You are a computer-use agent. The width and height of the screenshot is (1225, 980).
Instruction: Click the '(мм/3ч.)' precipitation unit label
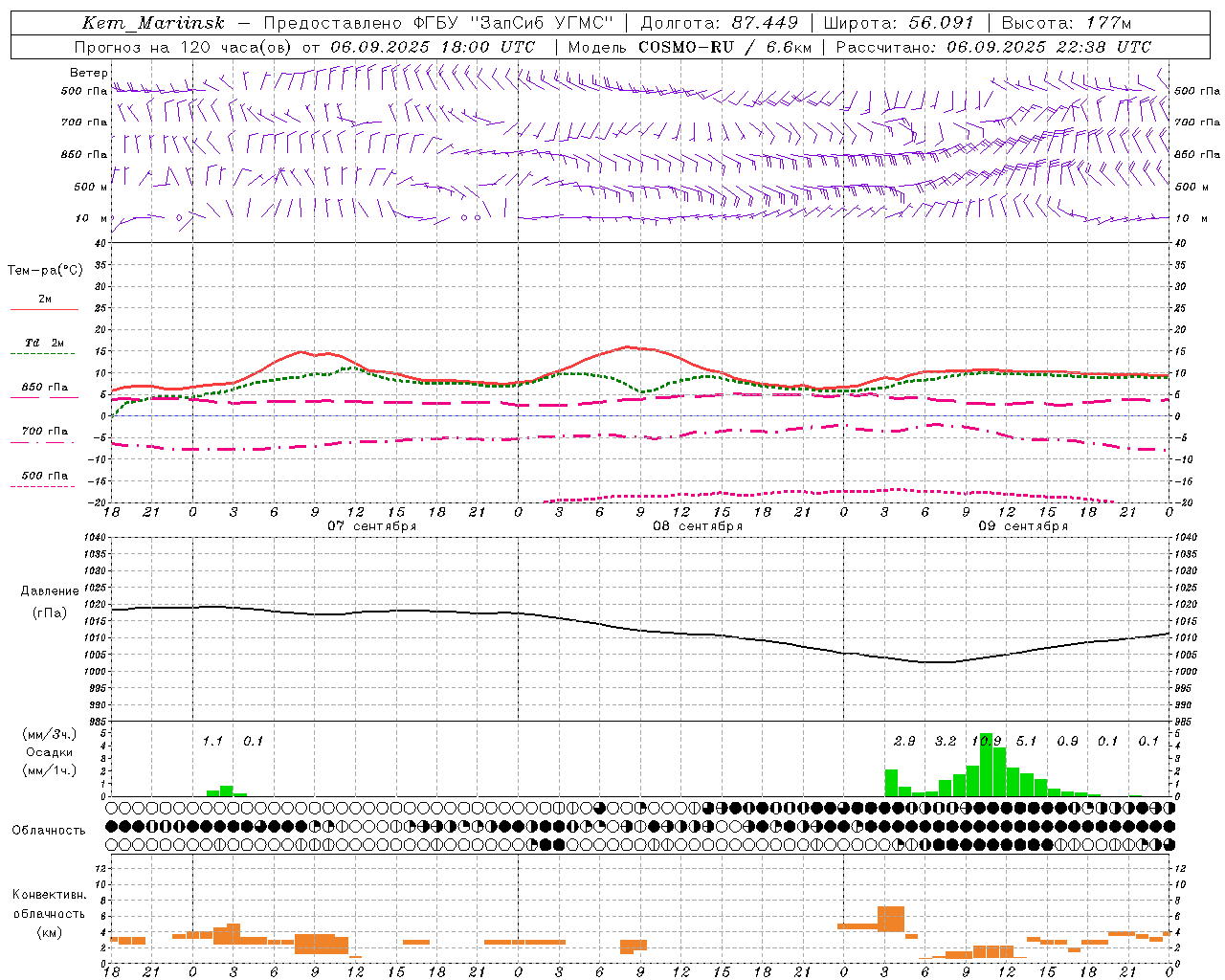point(49,734)
